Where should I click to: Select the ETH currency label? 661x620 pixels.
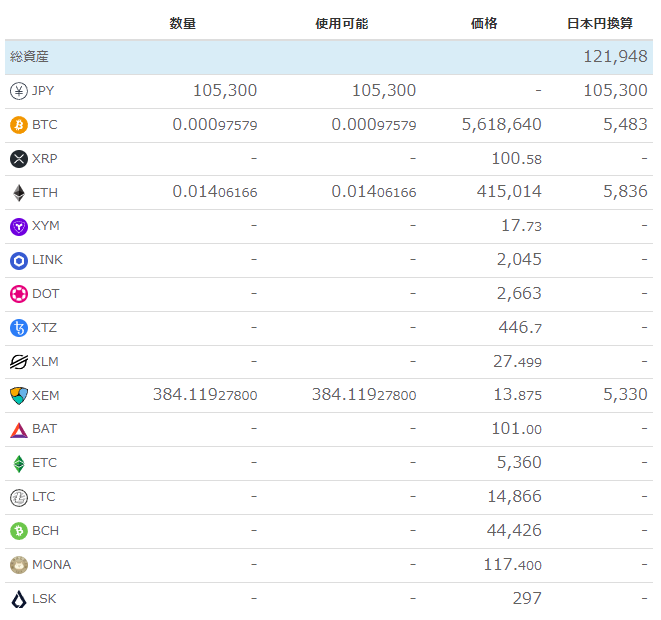pyautogui.click(x=45, y=193)
